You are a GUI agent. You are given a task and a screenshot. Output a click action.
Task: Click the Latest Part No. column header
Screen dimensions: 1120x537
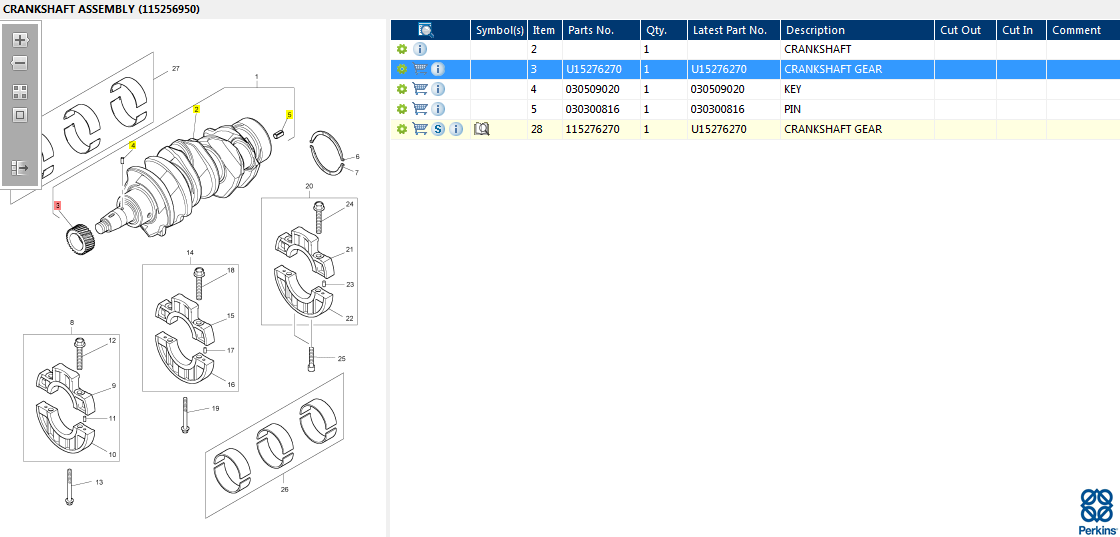(x=729, y=30)
